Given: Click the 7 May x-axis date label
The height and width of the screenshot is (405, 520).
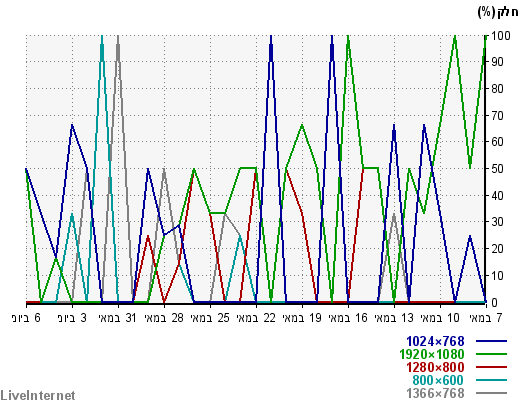Looking at the screenshot, I should point(486,318).
